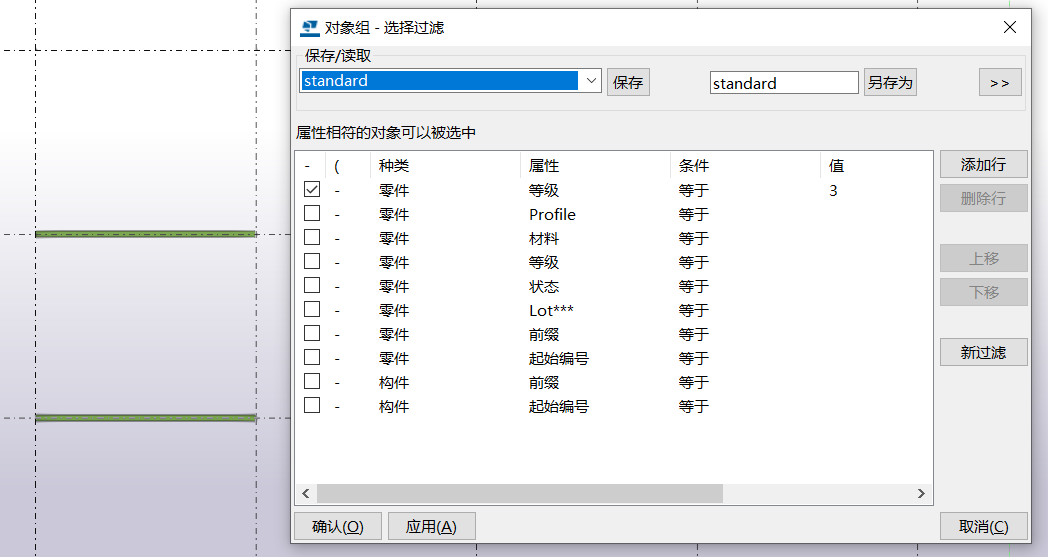Select the upper green beam in model view
This screenshot has height=557, width=1048.
pyautogui.click(x=146, y=234)
